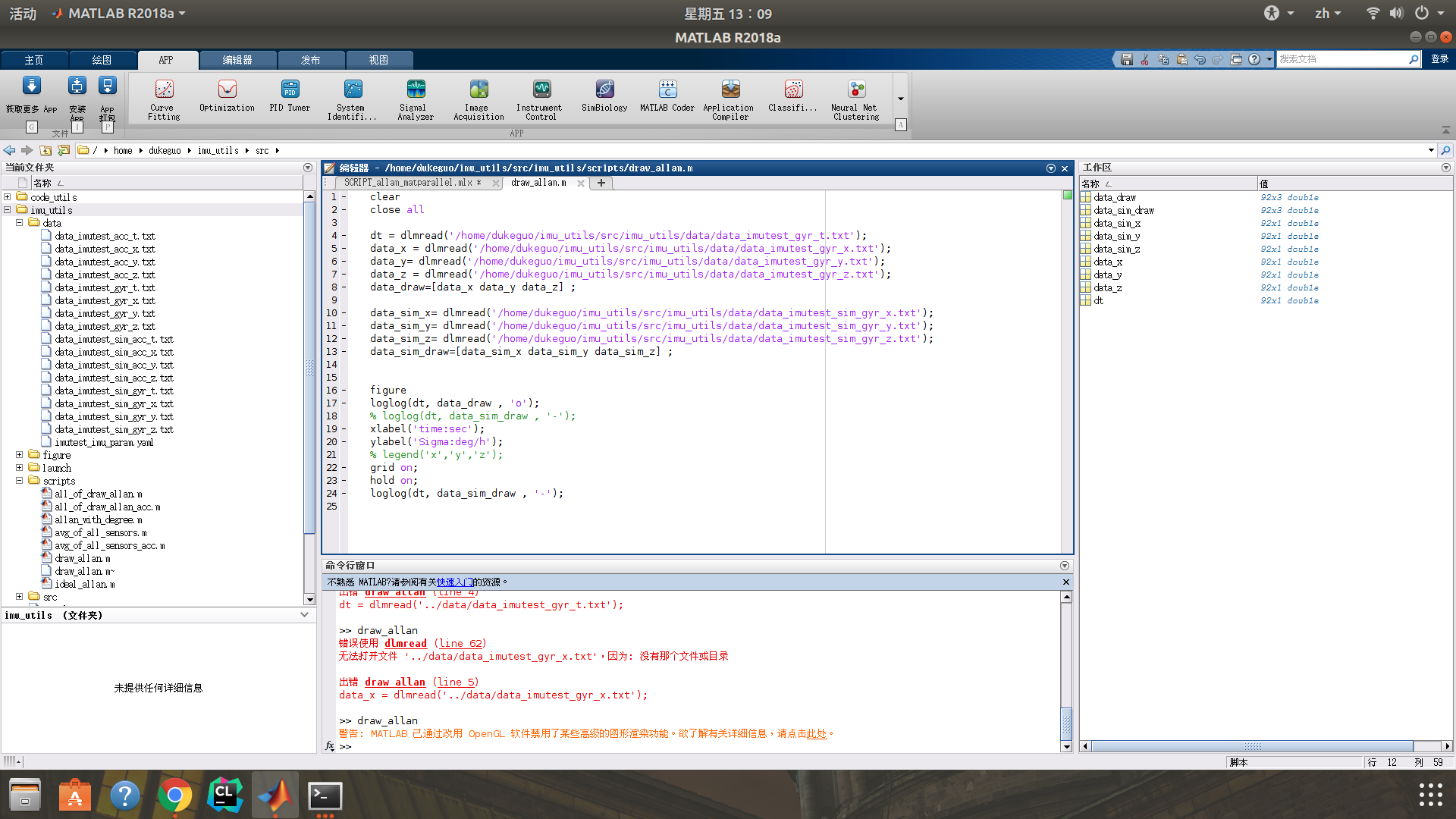Open the Curve Fitting app

coord(164,99)
